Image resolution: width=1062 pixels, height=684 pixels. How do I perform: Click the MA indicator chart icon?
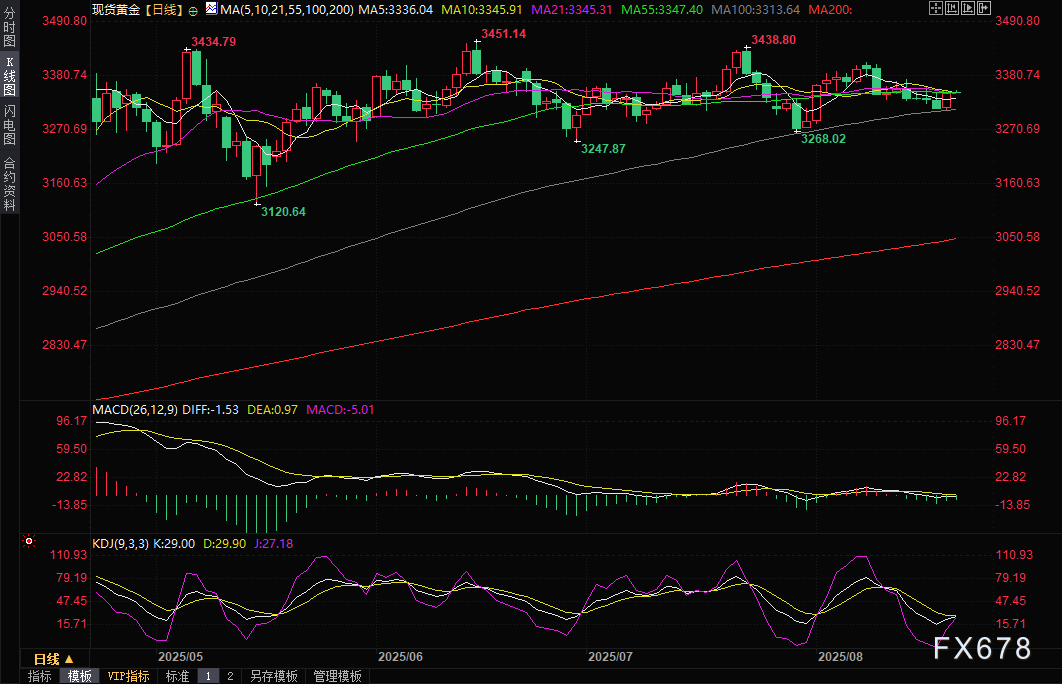[210, 9]
